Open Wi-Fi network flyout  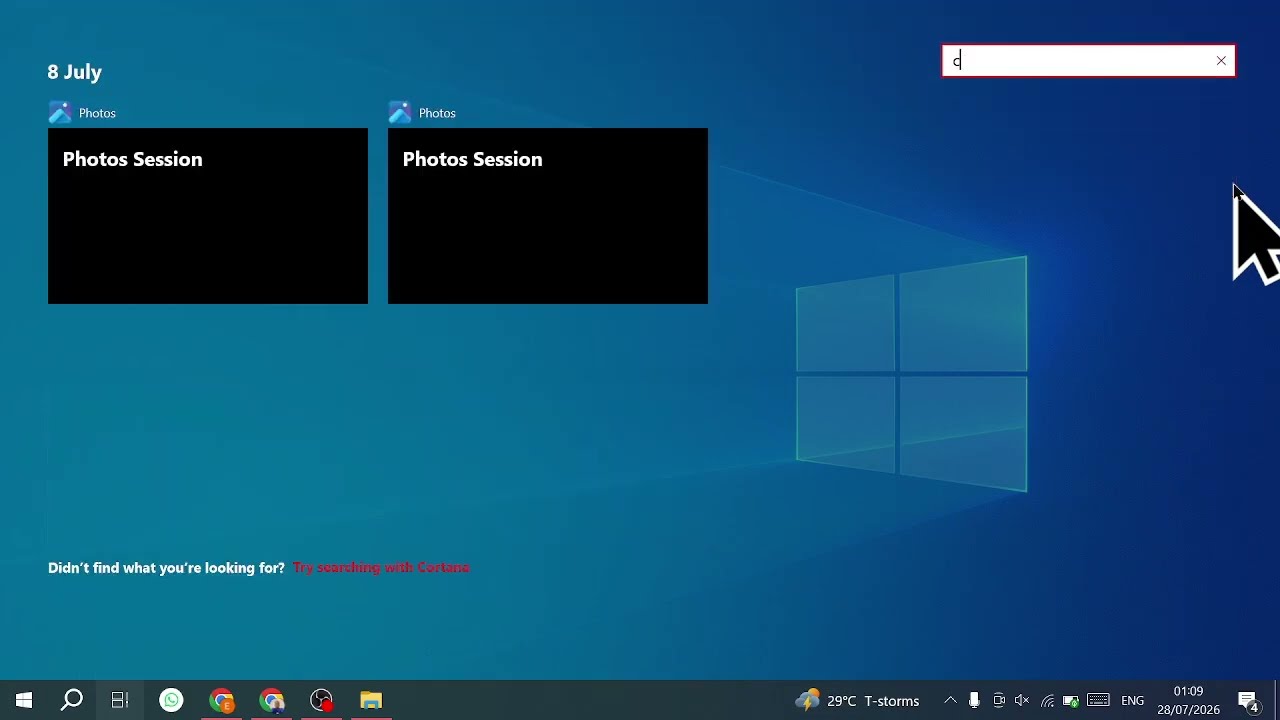(x=1047, y=700)
